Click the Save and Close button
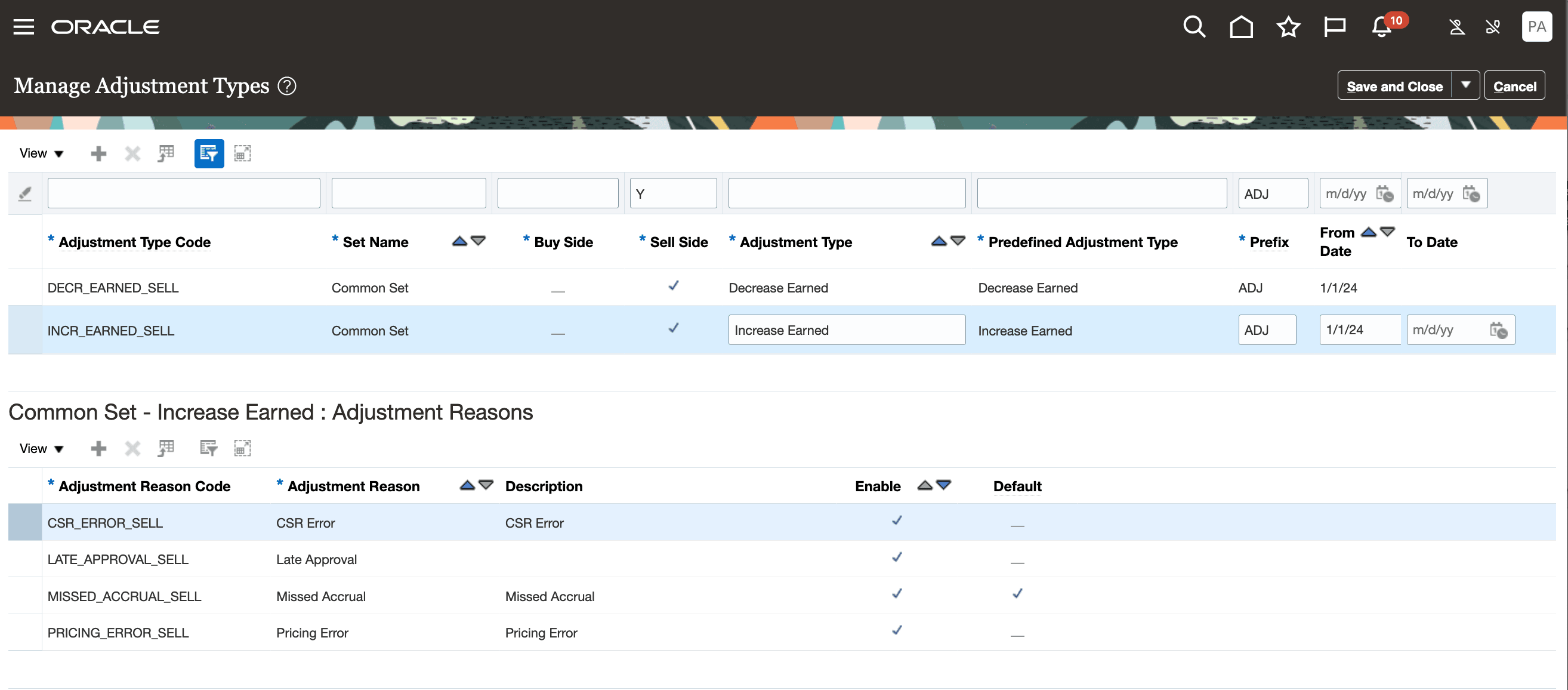This screenshot has width=1568, height=690. point(1394,86)
